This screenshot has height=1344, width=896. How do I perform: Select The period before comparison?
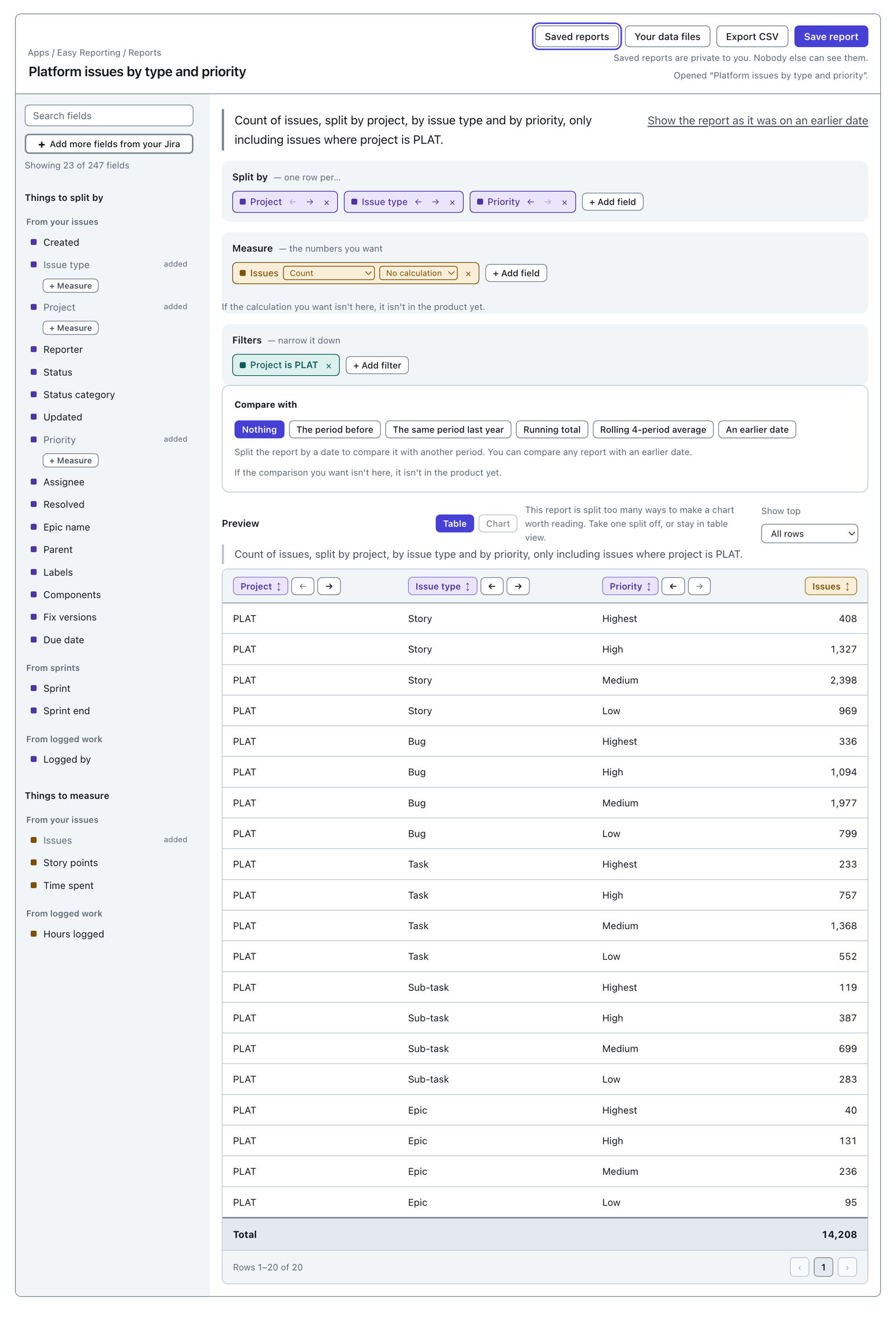pos(335,430)
